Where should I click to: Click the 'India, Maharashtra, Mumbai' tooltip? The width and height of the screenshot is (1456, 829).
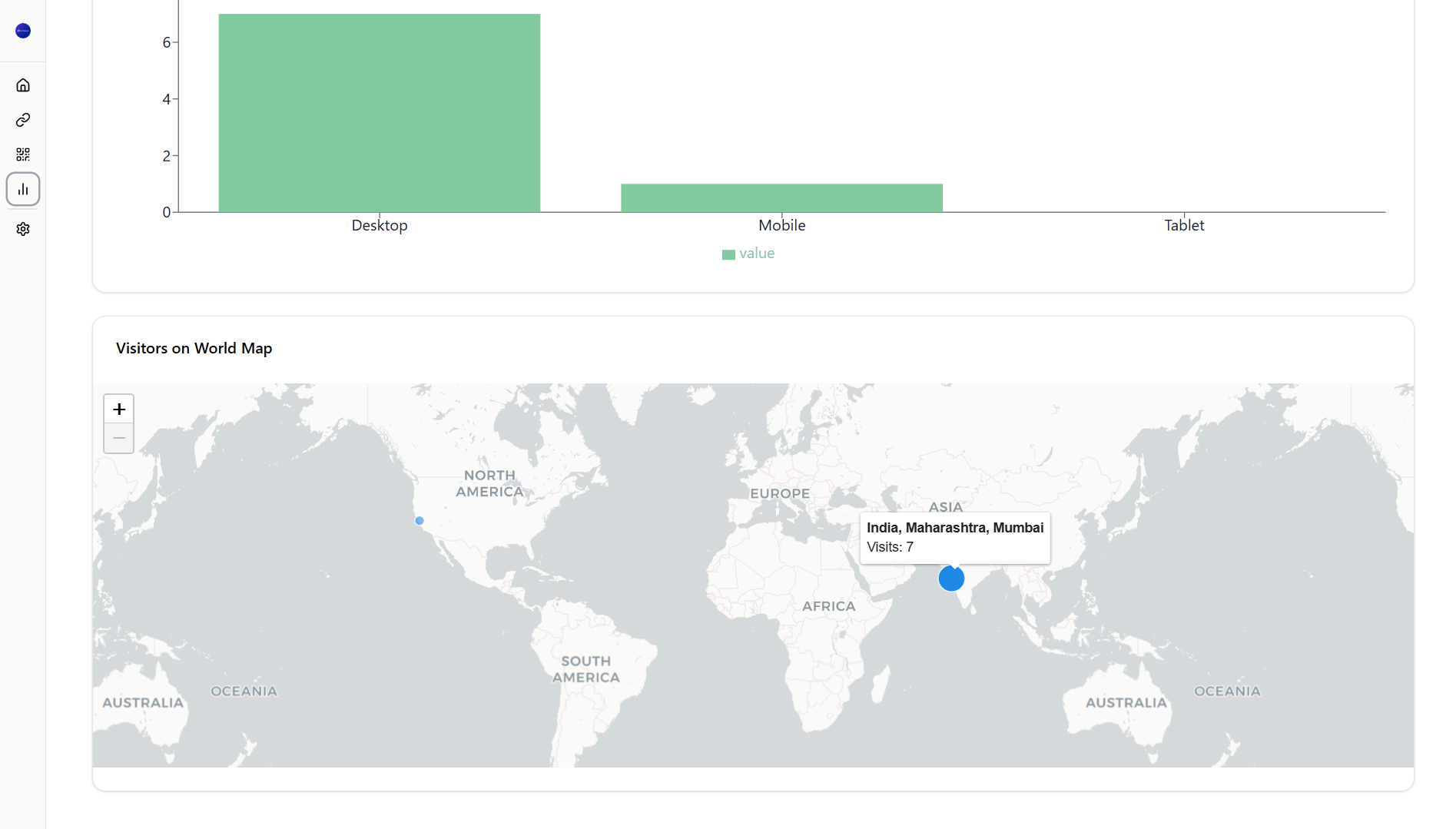(x=954, y=528)
